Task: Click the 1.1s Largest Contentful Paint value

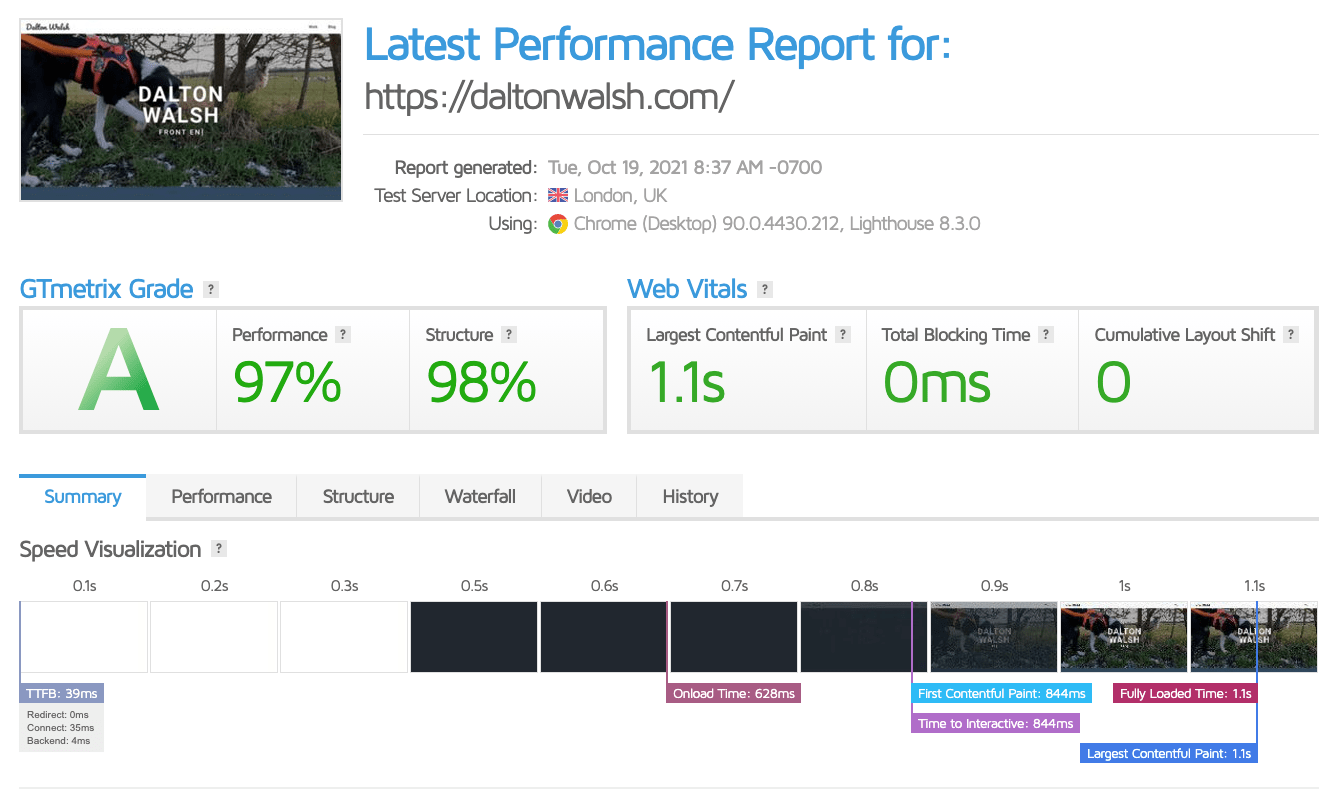Action: pyautogui.click(x=686, y=382)
